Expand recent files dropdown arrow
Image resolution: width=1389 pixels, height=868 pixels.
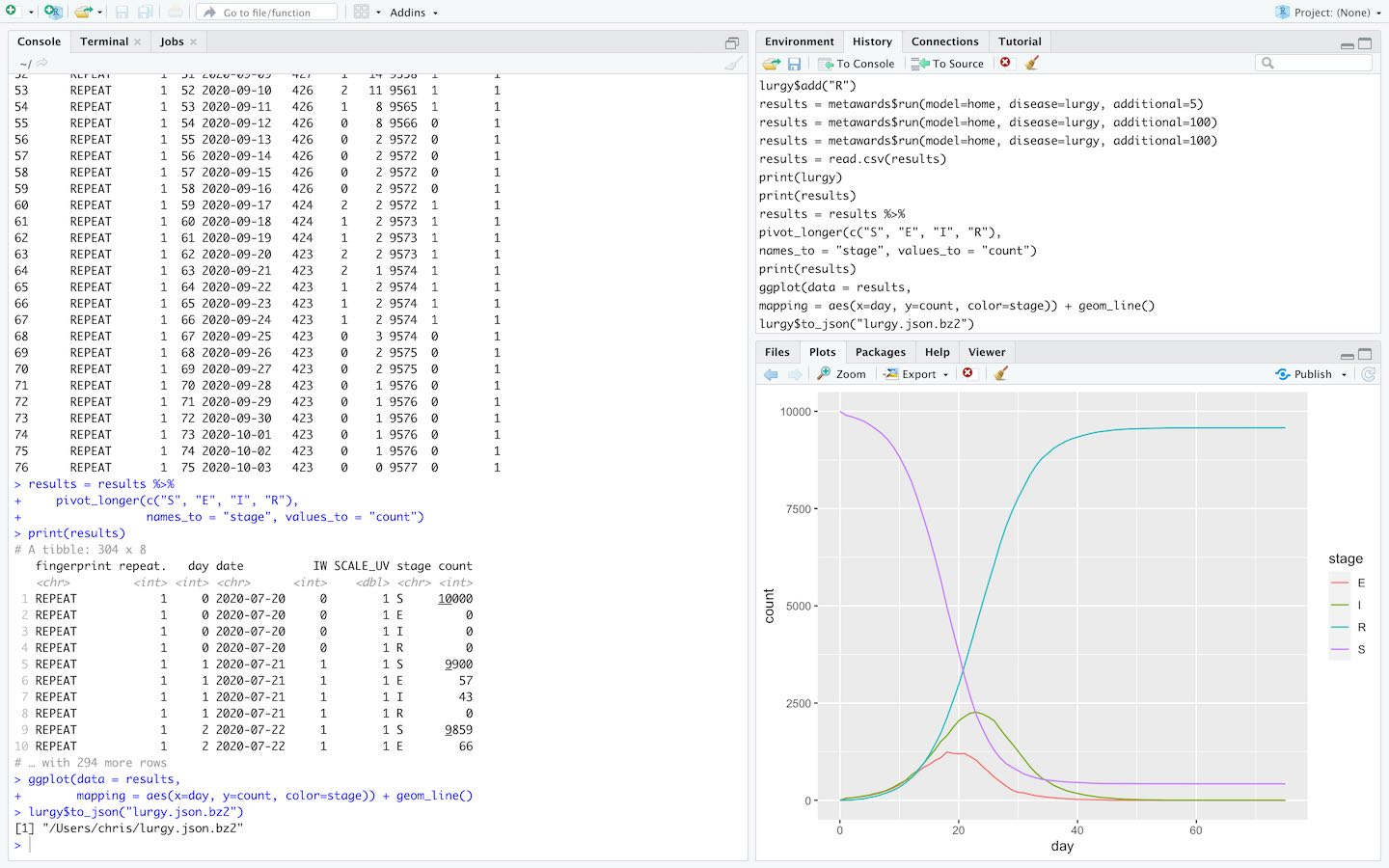tap(100, 13)
